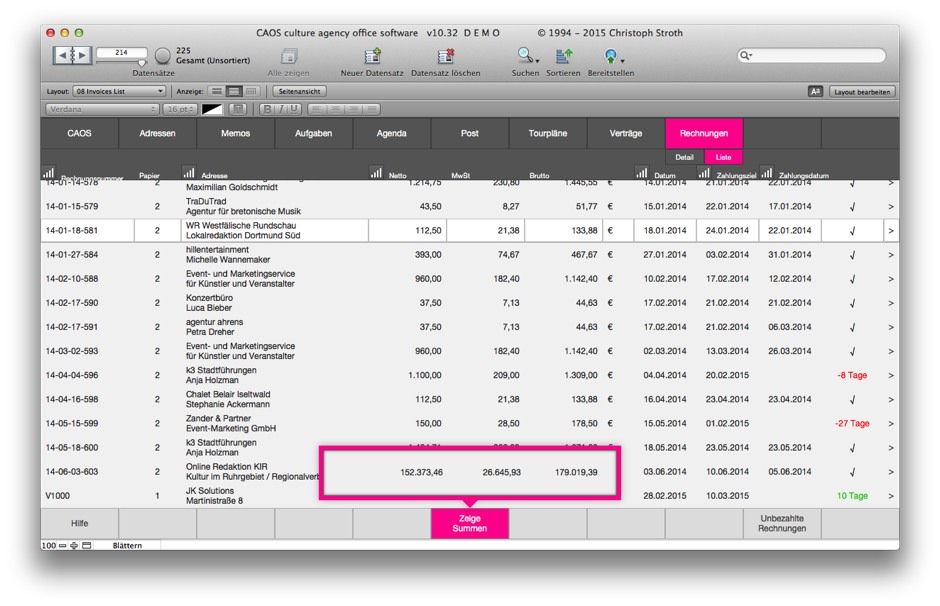Image resolution: width=940 pixels, height=606 pixels.
Task: Click the Seitenansicht button
Action: coord(299,92)
